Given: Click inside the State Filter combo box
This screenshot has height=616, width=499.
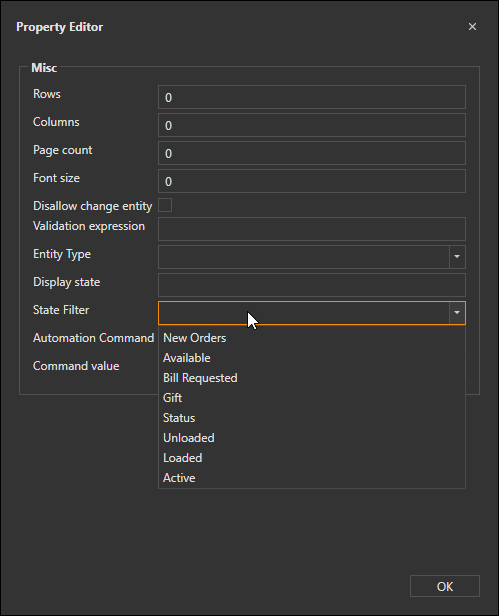Looking at the screenshot, I should tap(304, 313).
